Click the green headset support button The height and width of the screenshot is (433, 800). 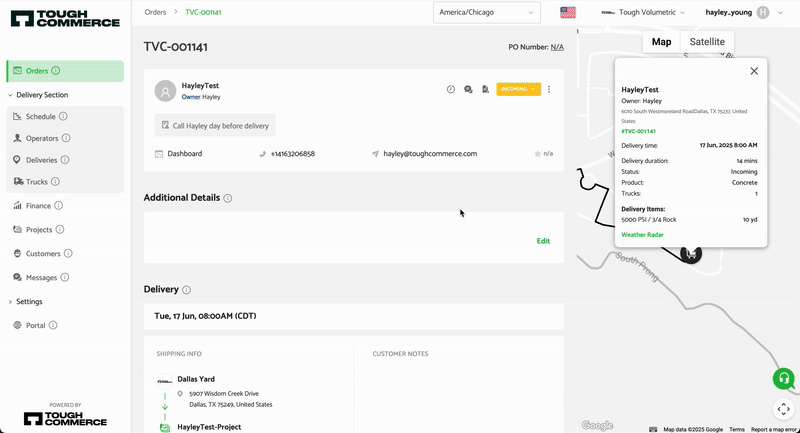pyautogui.click(x=783, y=379)
